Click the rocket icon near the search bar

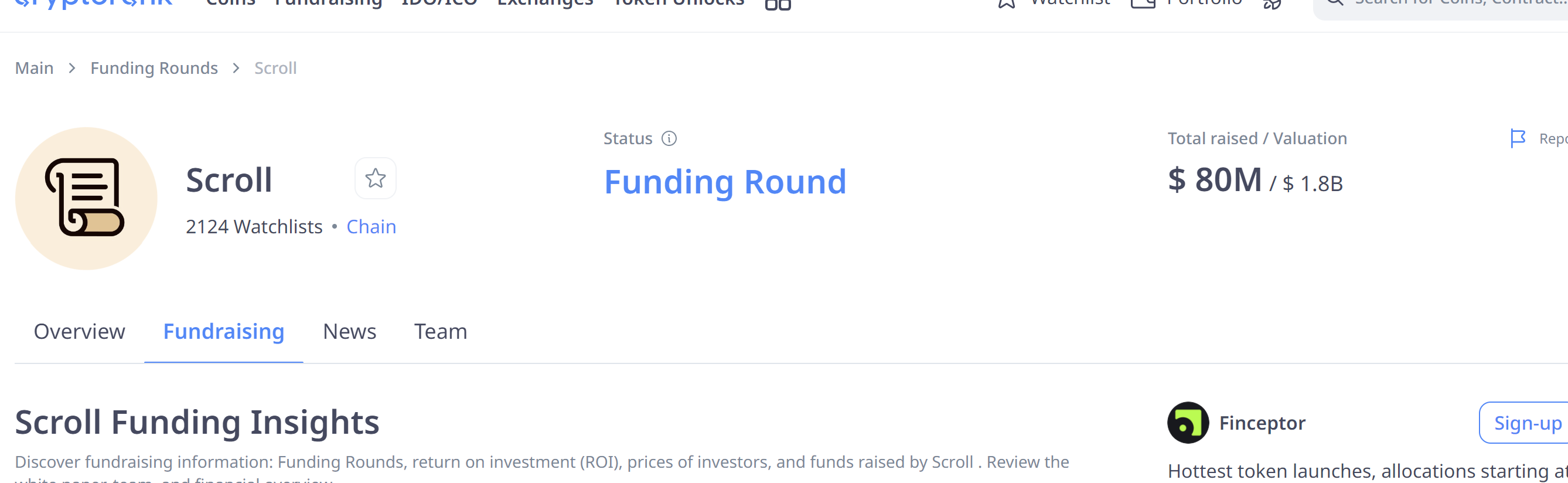1272,5
